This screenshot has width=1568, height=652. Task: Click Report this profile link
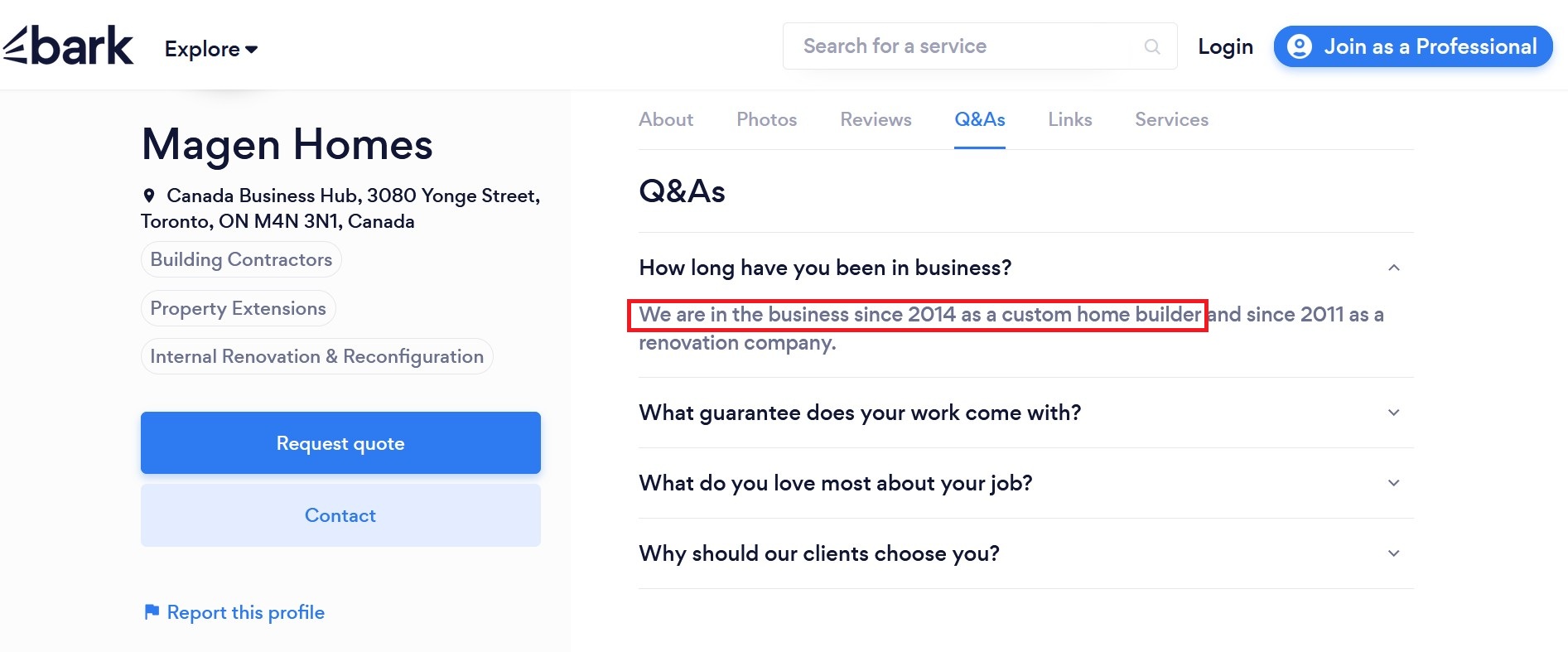click(245, 612)
